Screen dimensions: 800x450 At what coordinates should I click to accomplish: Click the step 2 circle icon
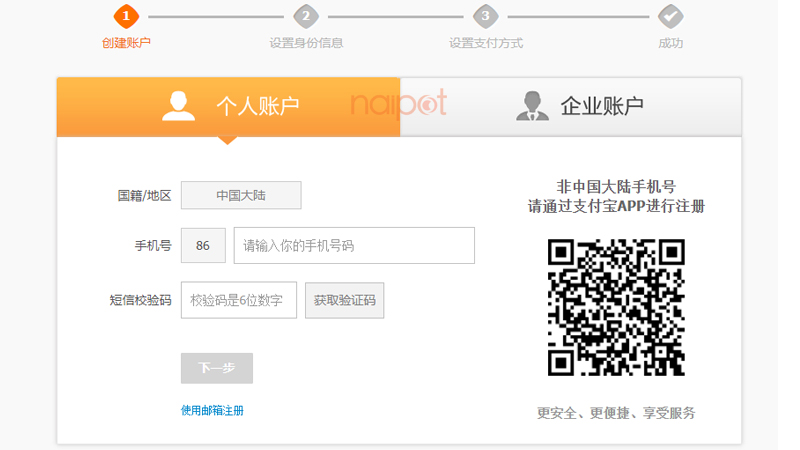click(306, 16)
